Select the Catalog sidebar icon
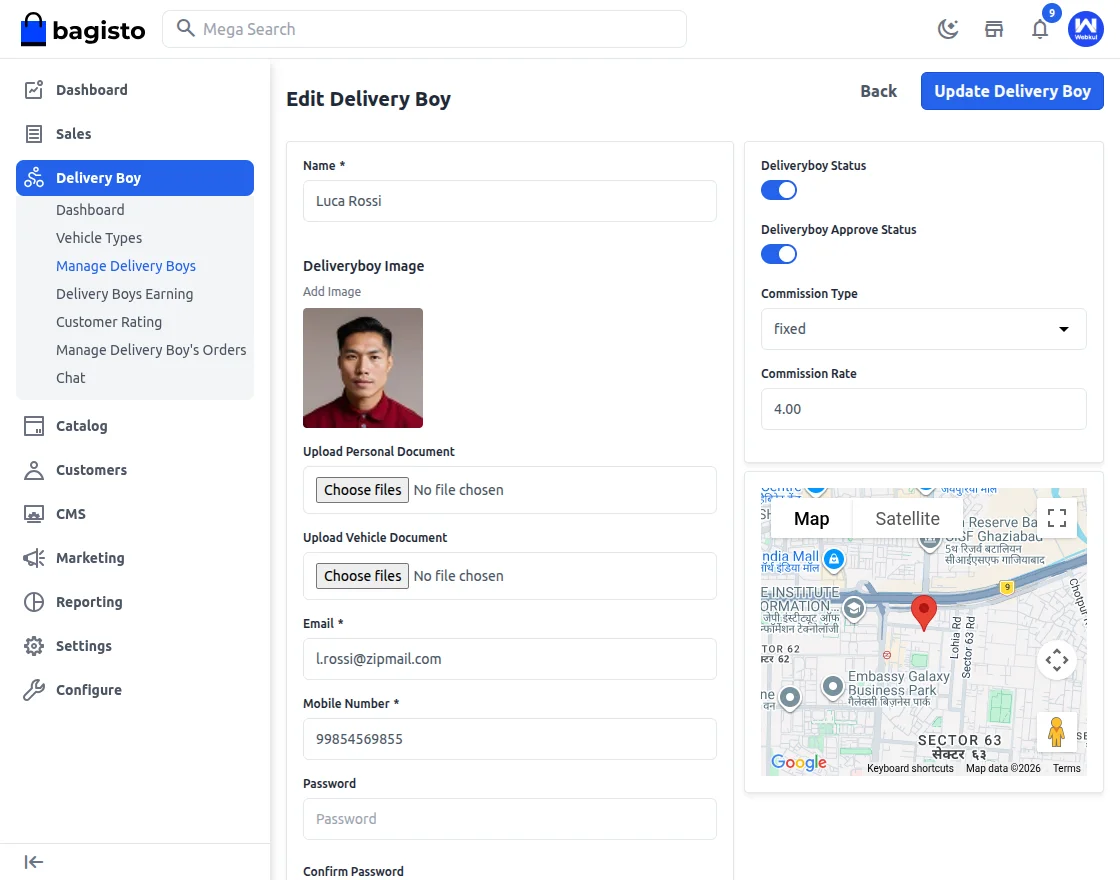This screenshot has width=1120, height=880. click(31, 425)
